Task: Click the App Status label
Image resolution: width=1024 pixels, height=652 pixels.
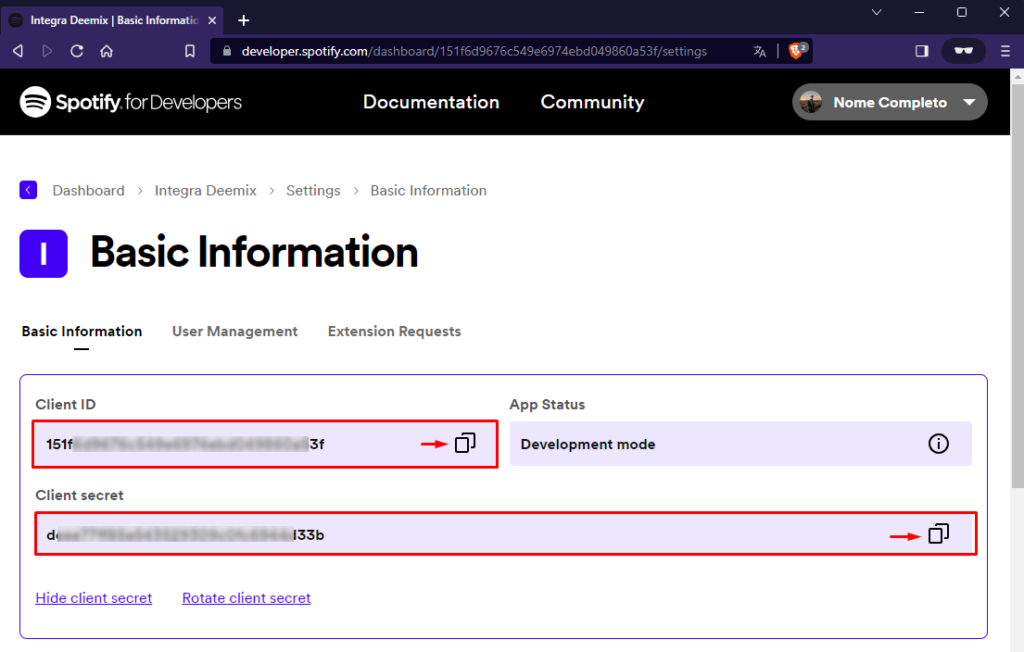Action: coord(547,404)
